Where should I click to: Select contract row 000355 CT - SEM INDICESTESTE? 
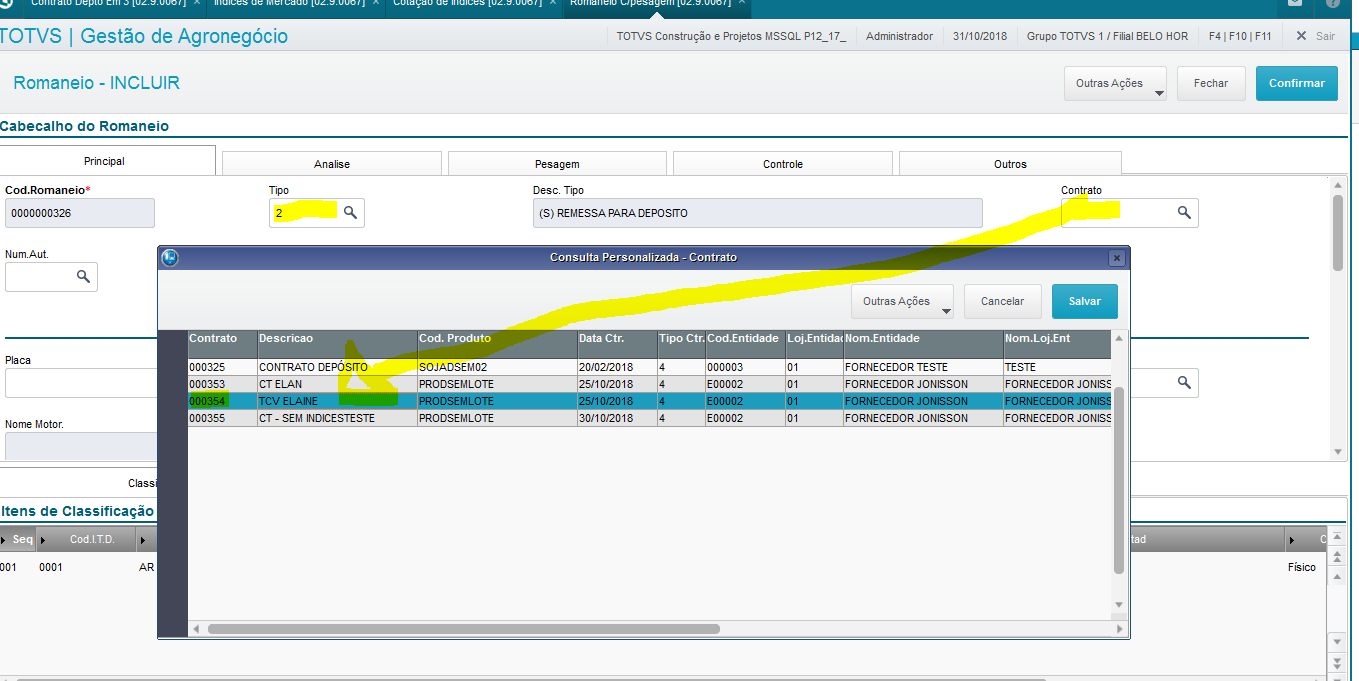click(649, 418)
